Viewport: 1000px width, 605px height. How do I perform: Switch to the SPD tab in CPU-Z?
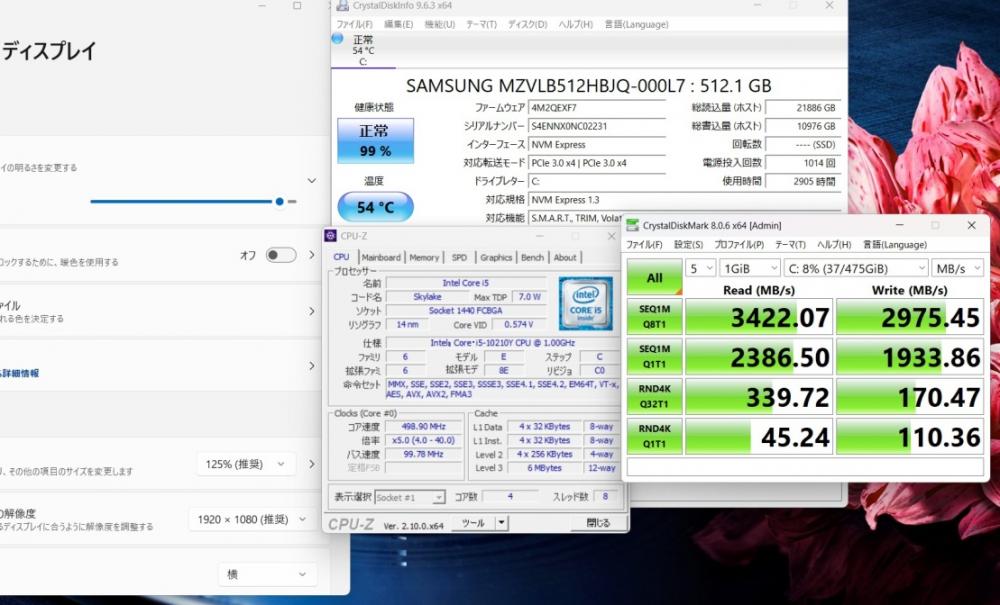click(459, 258)
